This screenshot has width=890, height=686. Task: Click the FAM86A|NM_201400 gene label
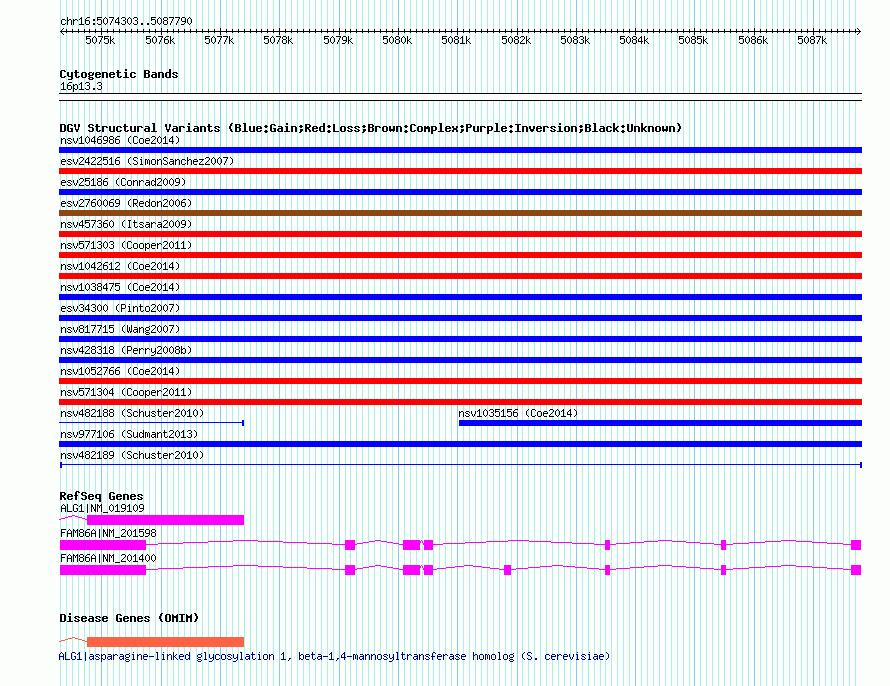pos(108,558)
